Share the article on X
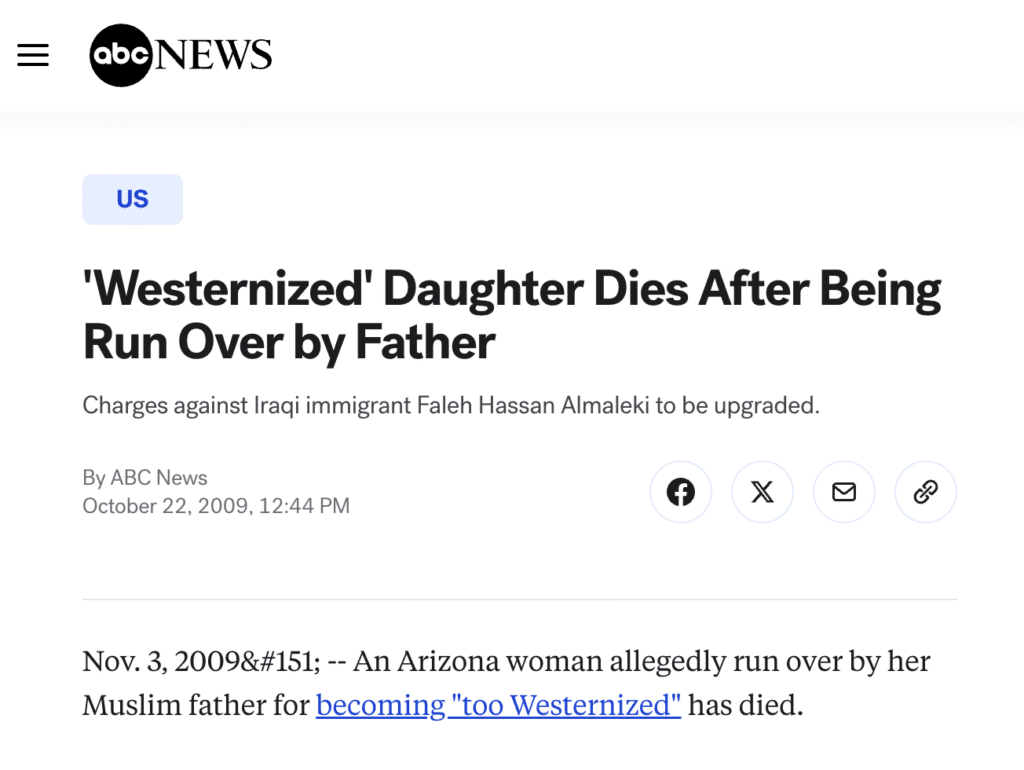 762,492
